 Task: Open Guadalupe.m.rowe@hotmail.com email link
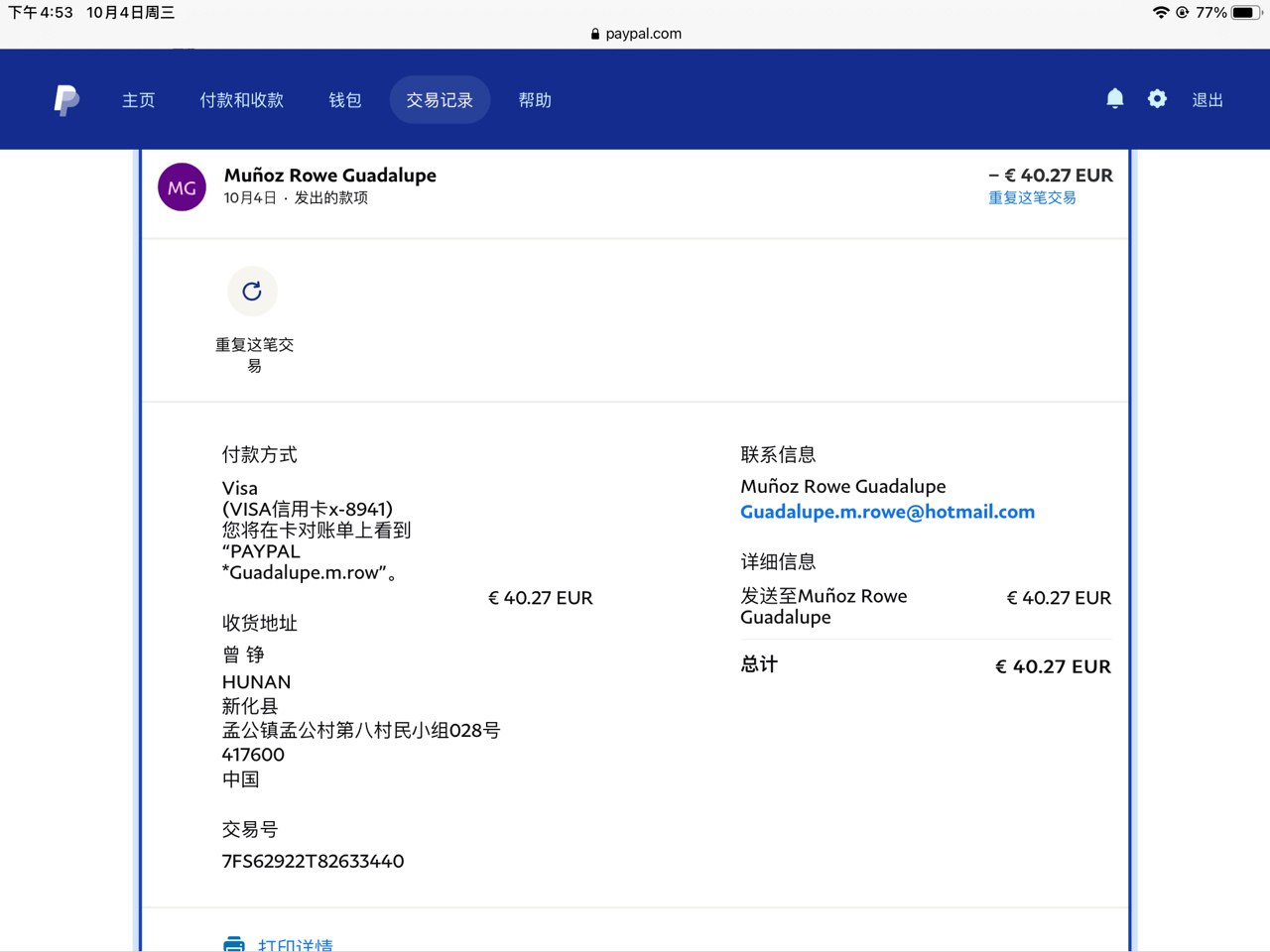coord(887,512)
